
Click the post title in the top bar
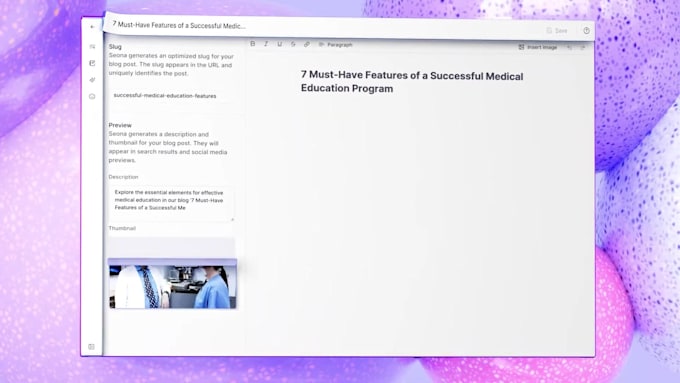pyautogui.click(x=179, y=25)
